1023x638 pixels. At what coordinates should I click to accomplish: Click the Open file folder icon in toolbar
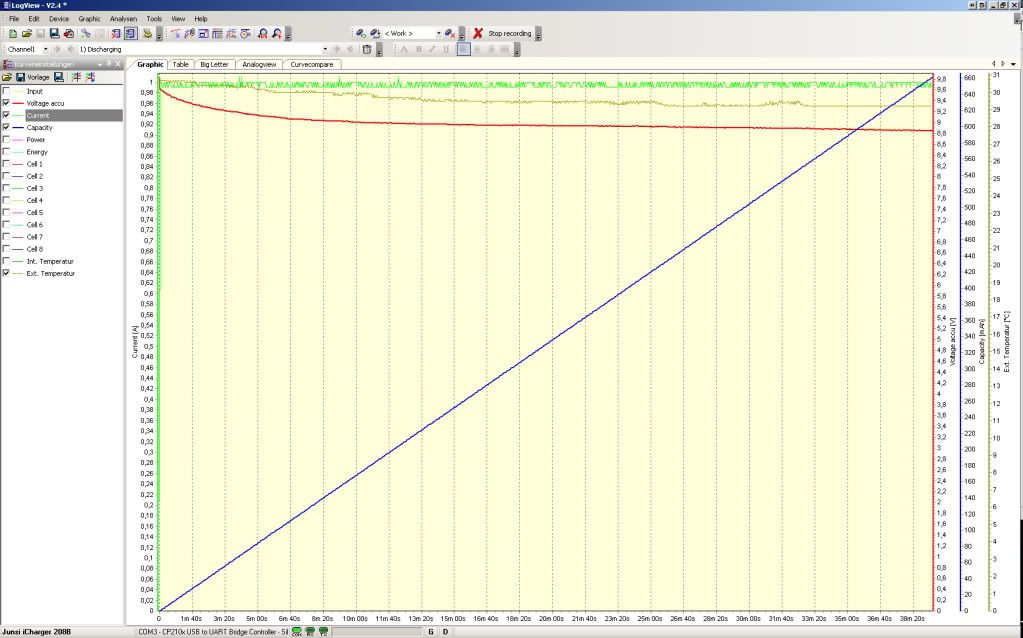pyautogui.click(x=26, y=33)
